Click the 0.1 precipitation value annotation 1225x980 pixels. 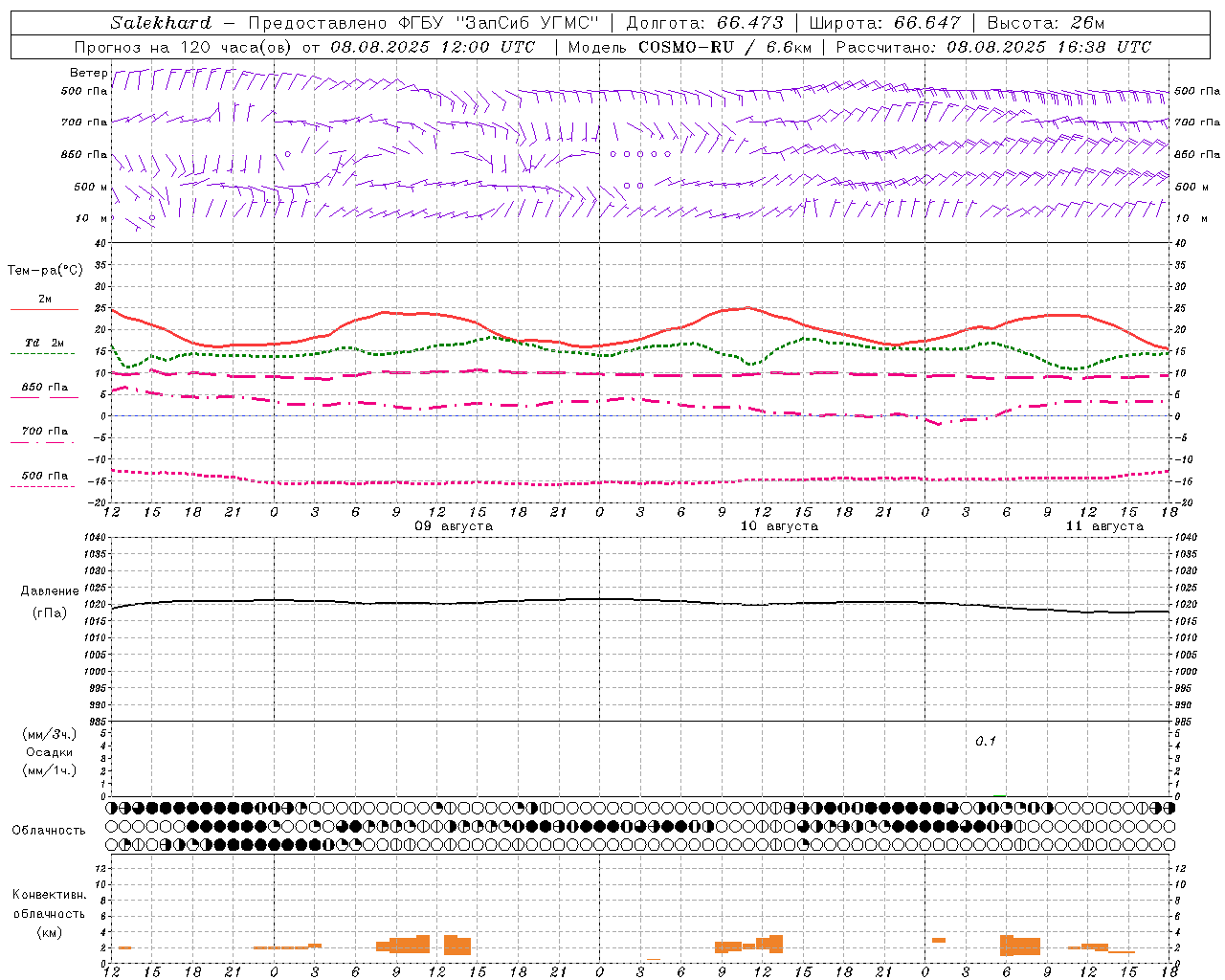(986, 742)
